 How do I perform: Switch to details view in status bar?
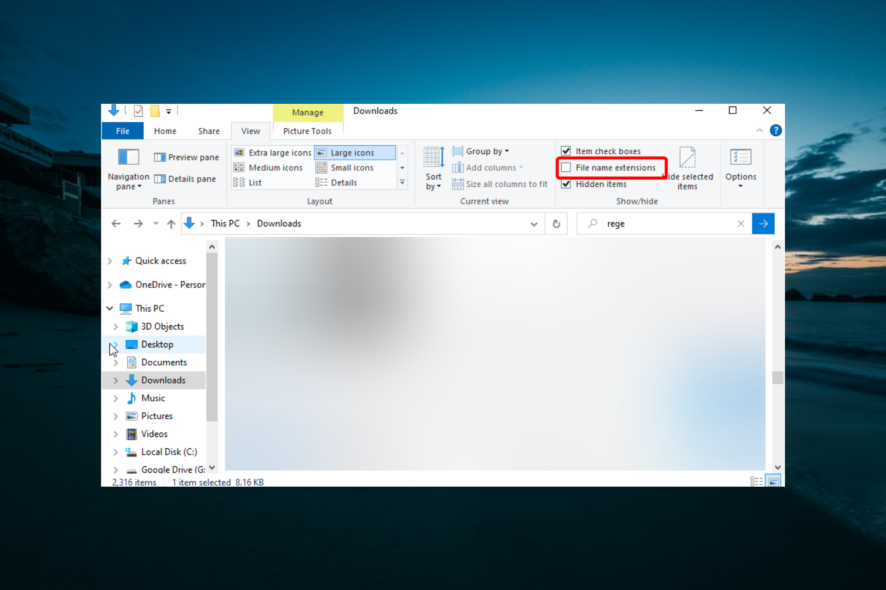[756, 481]
